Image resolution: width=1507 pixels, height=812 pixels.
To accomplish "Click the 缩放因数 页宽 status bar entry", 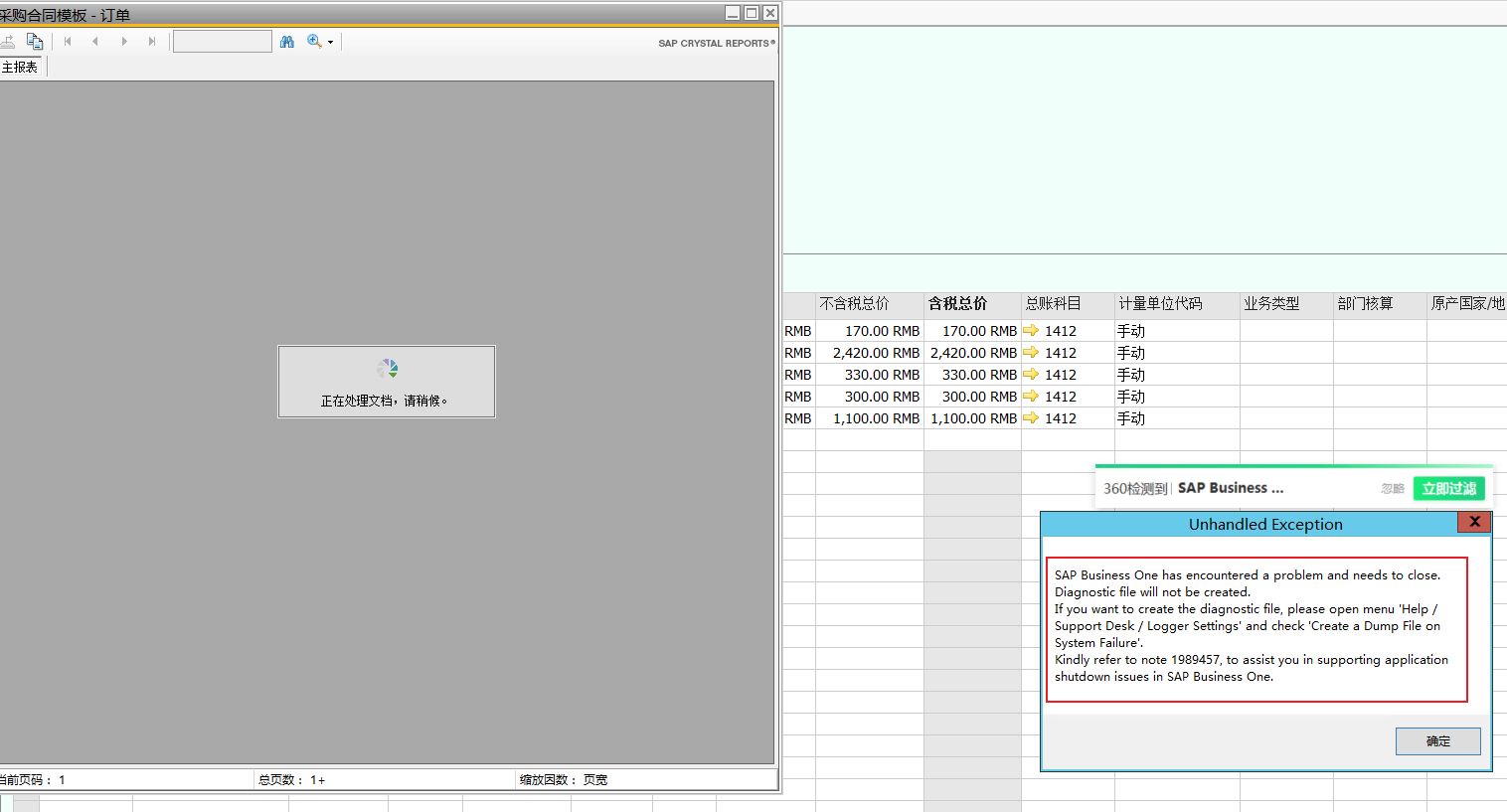I will tap(564, 780).
